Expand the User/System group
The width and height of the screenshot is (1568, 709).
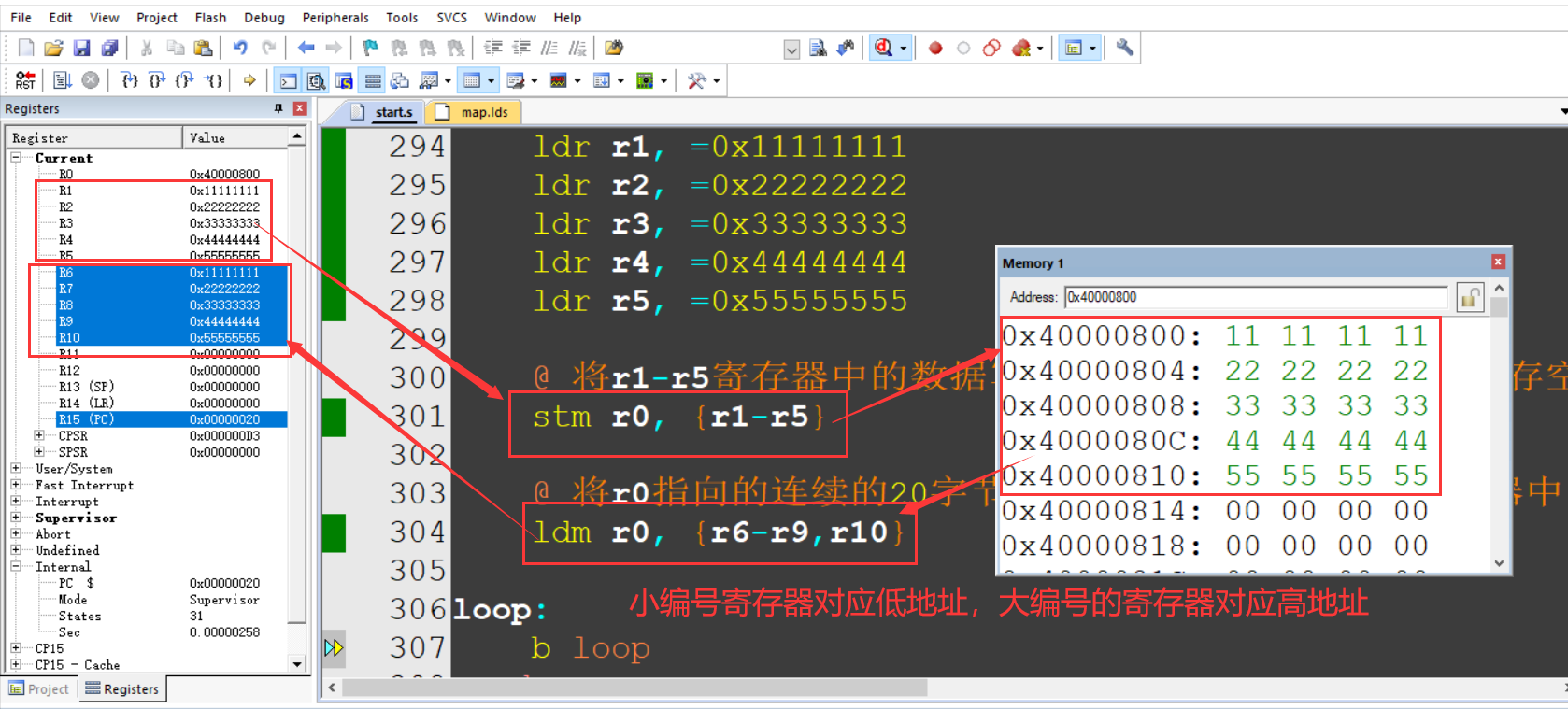[16, 468]
